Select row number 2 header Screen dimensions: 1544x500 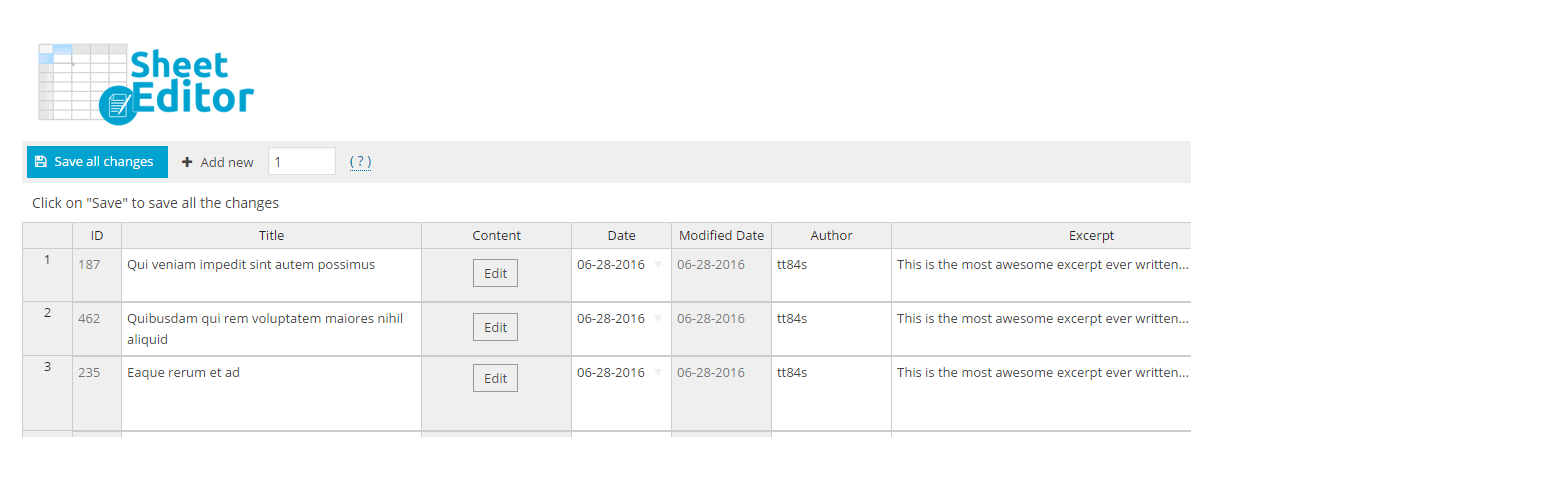(x=47, y=313)
